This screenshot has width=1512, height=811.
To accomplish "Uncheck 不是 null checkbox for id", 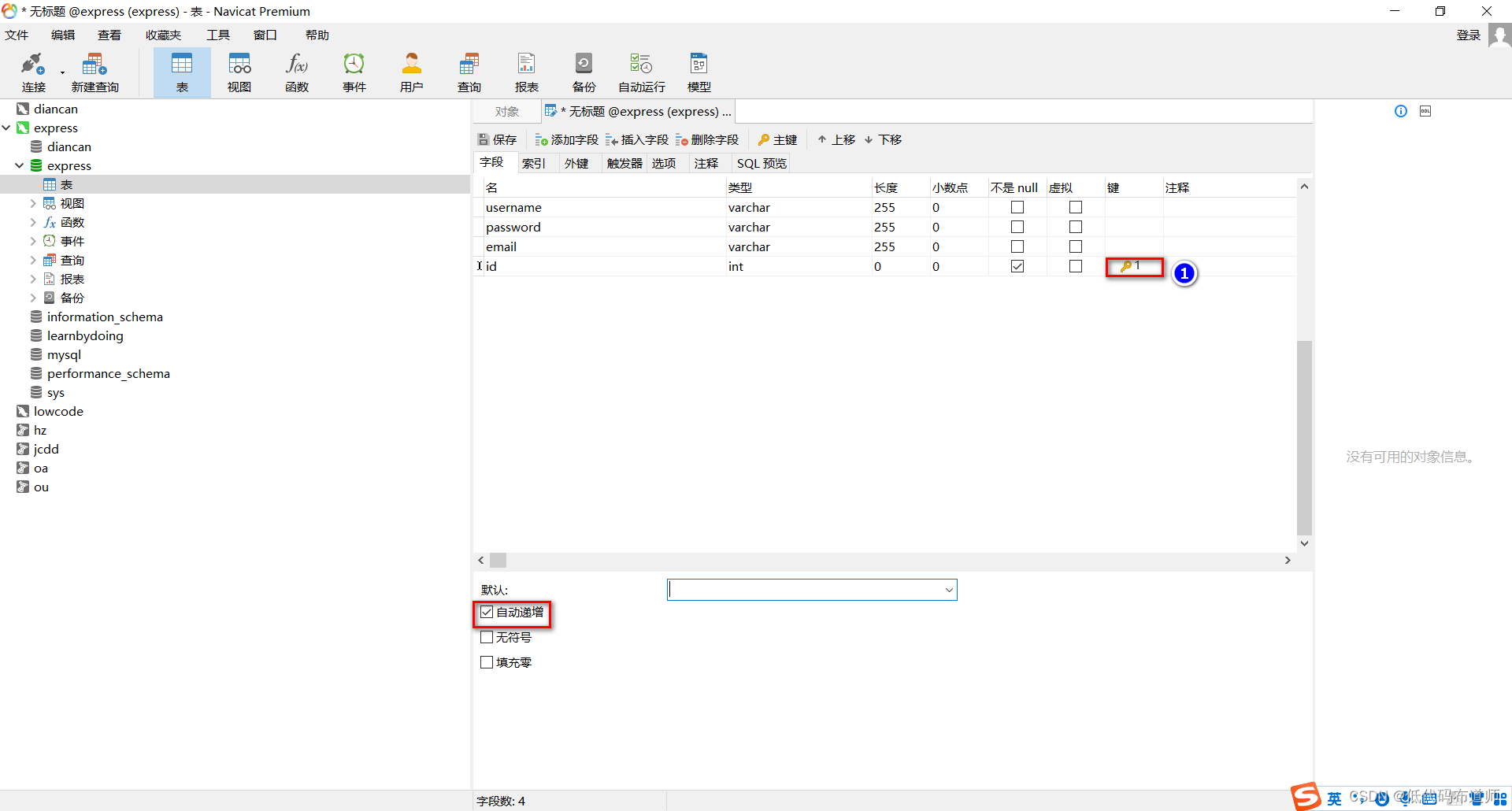I will pos(1017,266).
